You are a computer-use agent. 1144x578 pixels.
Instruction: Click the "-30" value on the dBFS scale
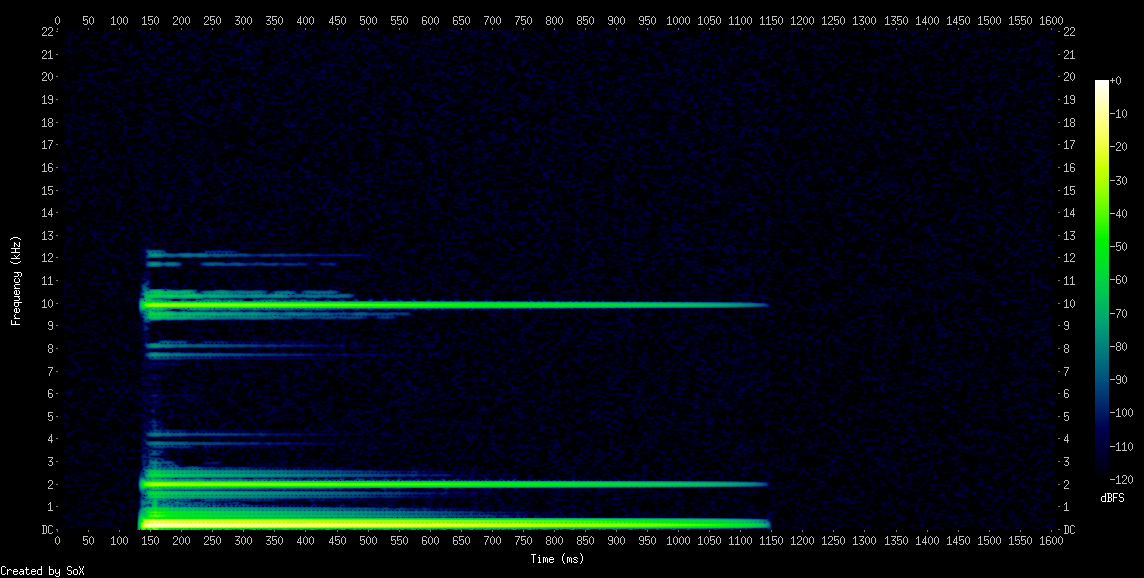[1118, 180]
